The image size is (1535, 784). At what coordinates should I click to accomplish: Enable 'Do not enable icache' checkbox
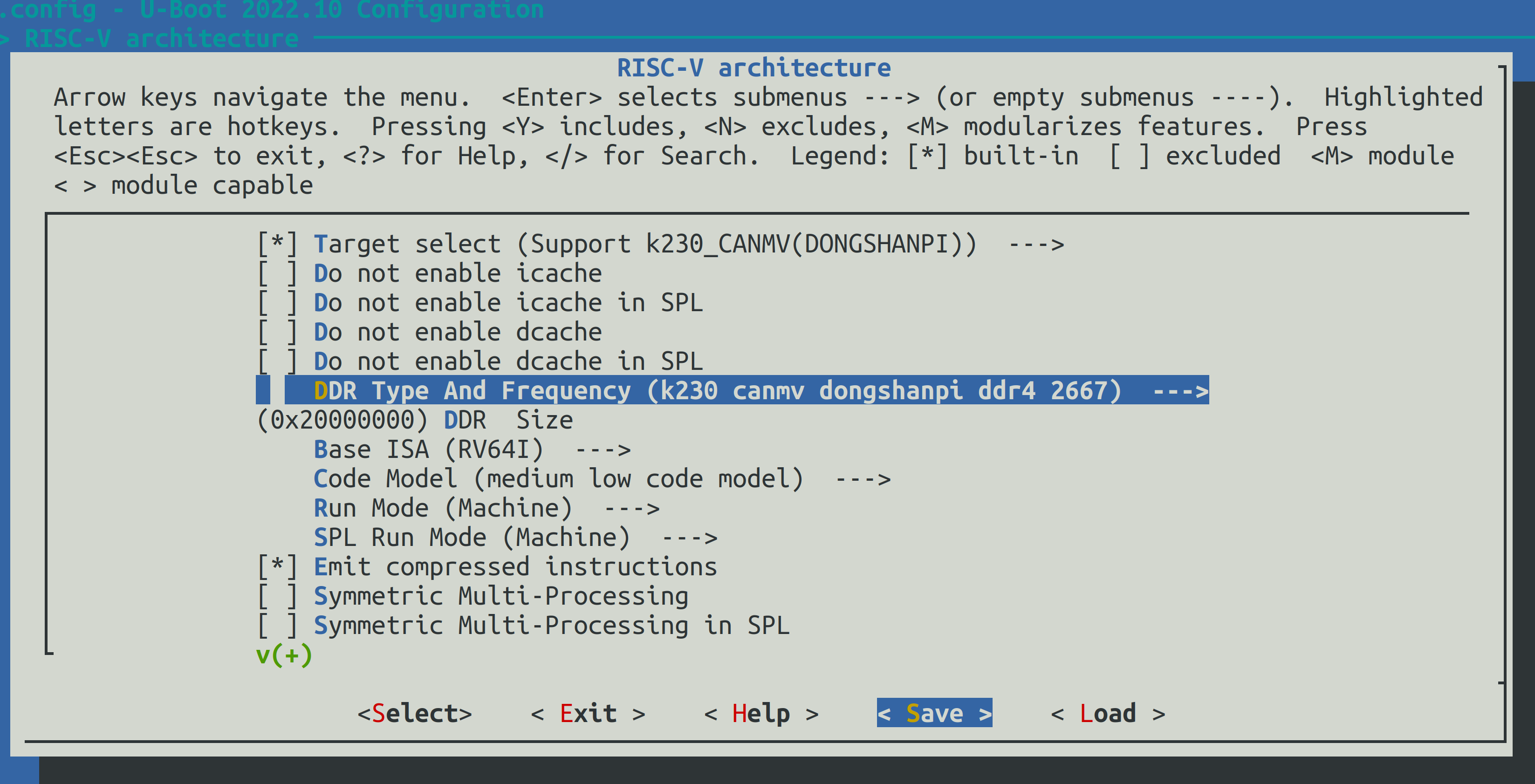[277, 273]
